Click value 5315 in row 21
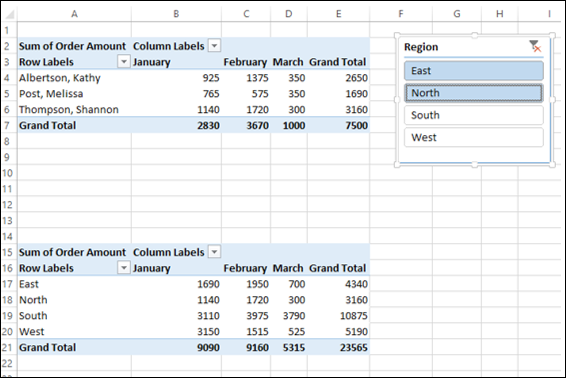566x378 pixels. pyautogui.click(x=294, y=347)
